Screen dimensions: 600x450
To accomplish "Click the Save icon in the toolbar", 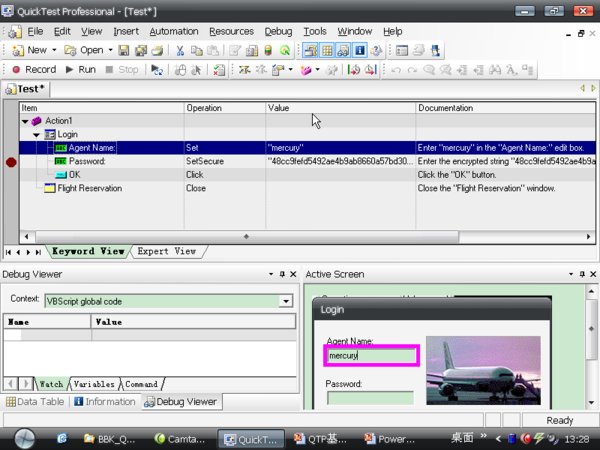I will 125,50.
